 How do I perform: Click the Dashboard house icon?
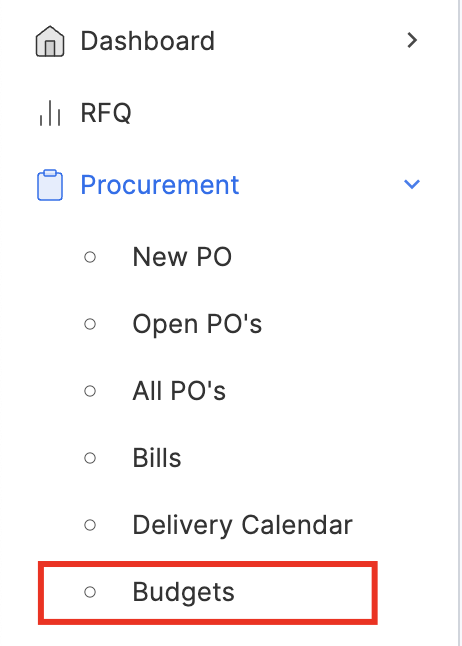pyautogui.click(x=50, y=41)
